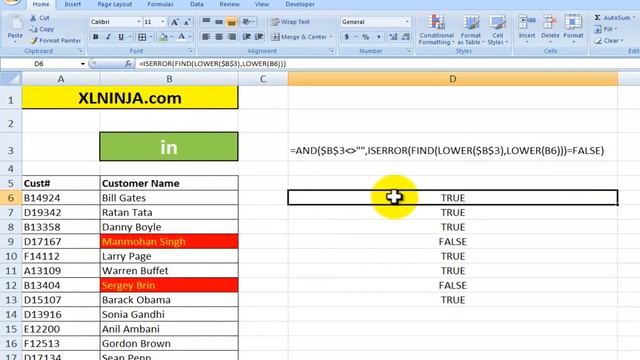This screenshot has height=360, width=640.
Task: Switch to the Developer tab
Action: (300, 4)
